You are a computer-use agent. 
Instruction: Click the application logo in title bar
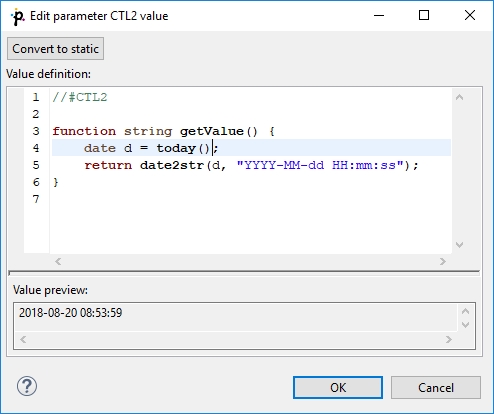[x=17, y=17]
